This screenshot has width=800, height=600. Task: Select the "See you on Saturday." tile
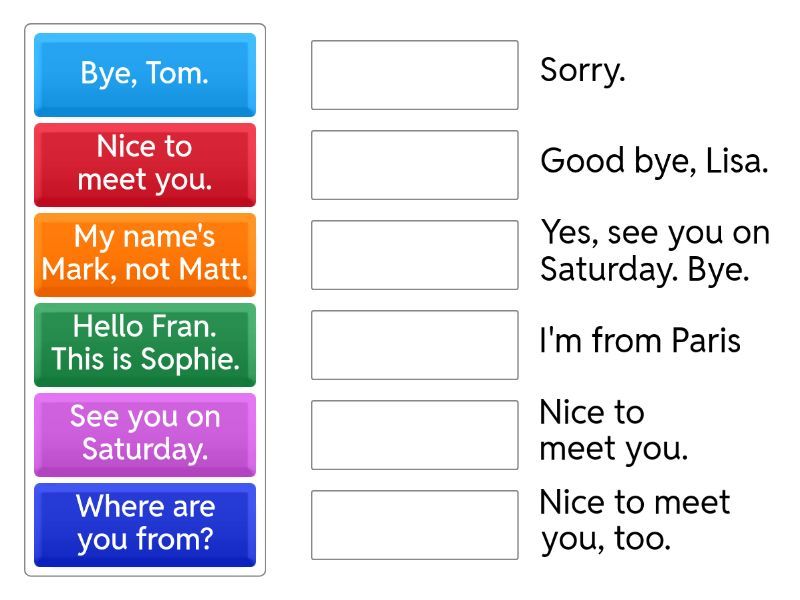[x=145, y=434]
